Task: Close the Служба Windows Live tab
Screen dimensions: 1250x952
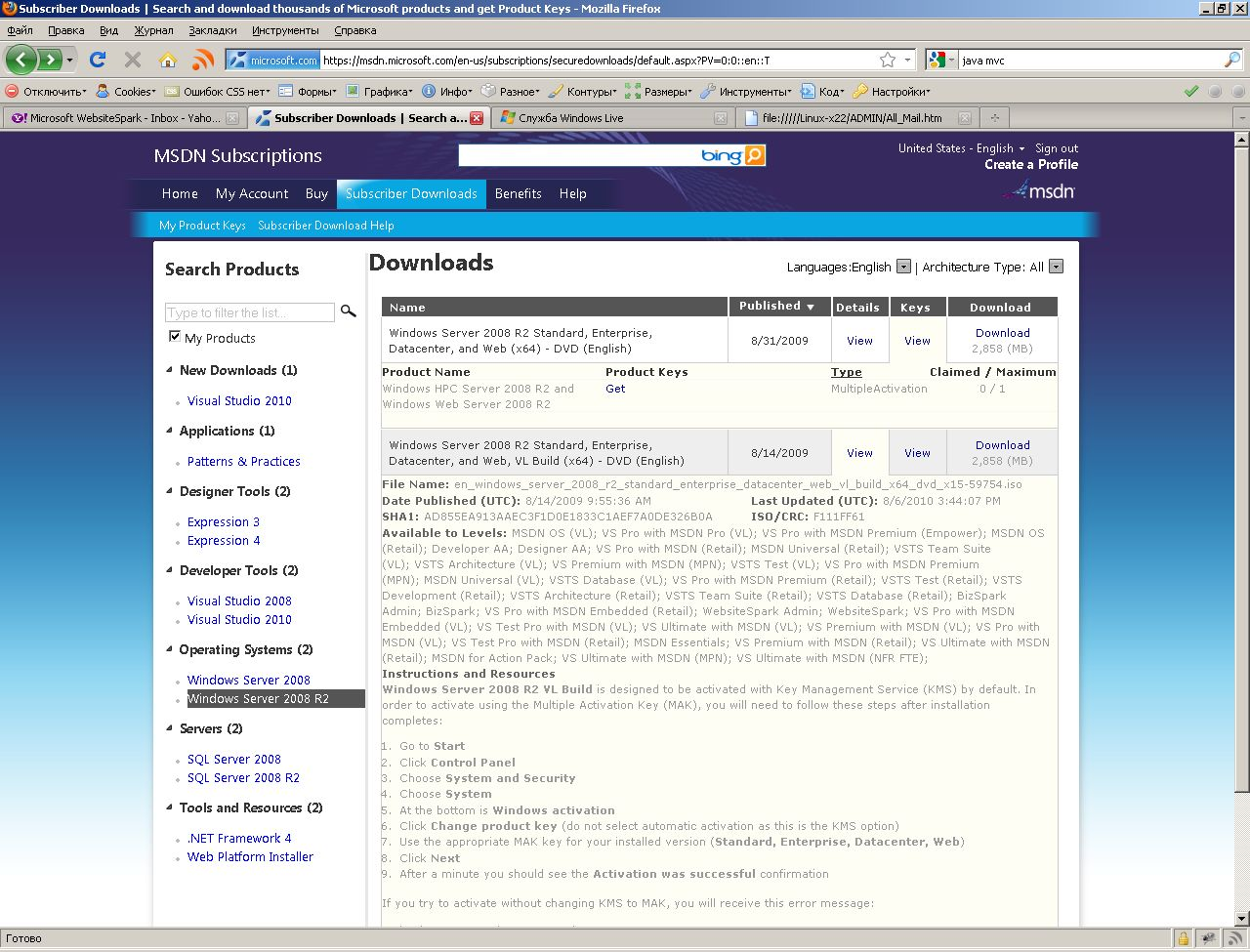Action: pos(721,118)
